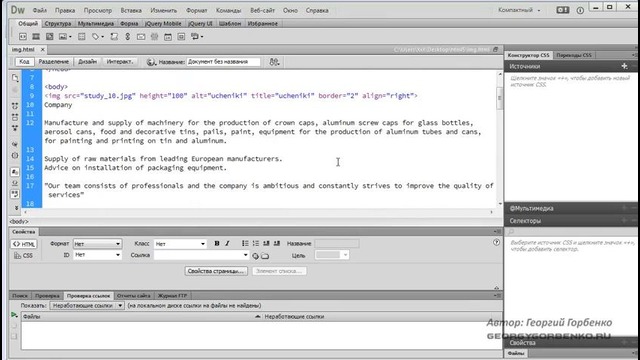The width and height of the screenshot is (640, 360).
Task: Open Documents file management icon in coding toolbar
Action: (x=15, y=78)
